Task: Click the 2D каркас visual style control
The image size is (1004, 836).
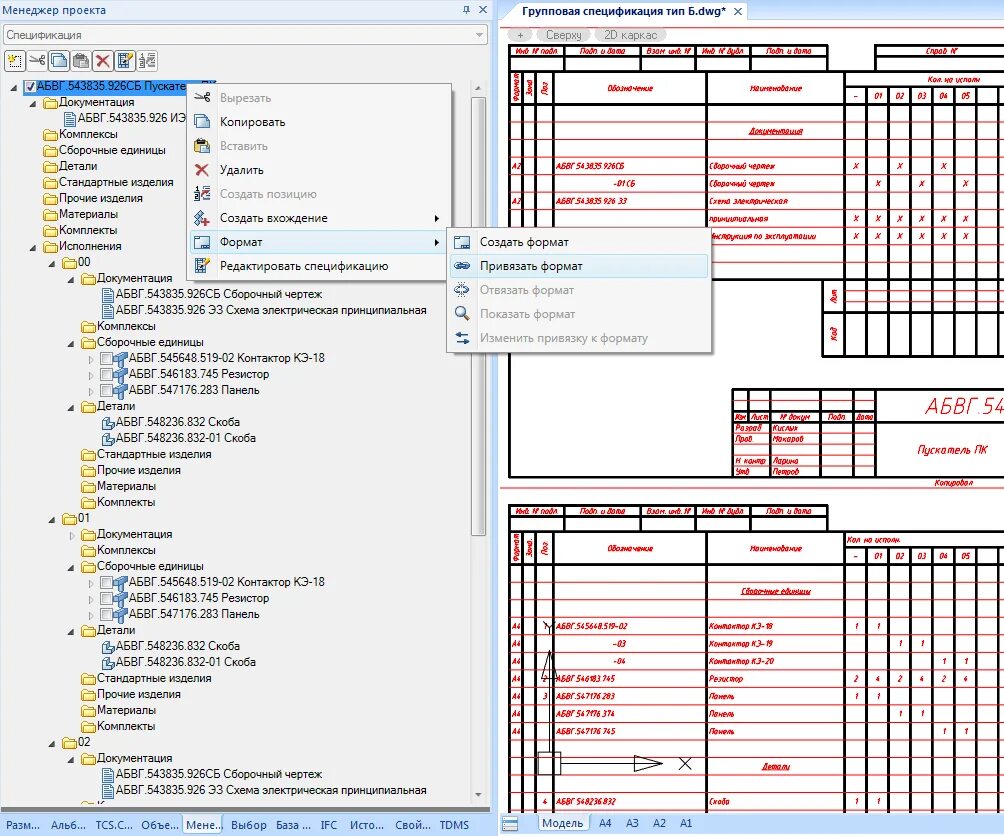Action: pyautogui.click(x=631, y=35)
